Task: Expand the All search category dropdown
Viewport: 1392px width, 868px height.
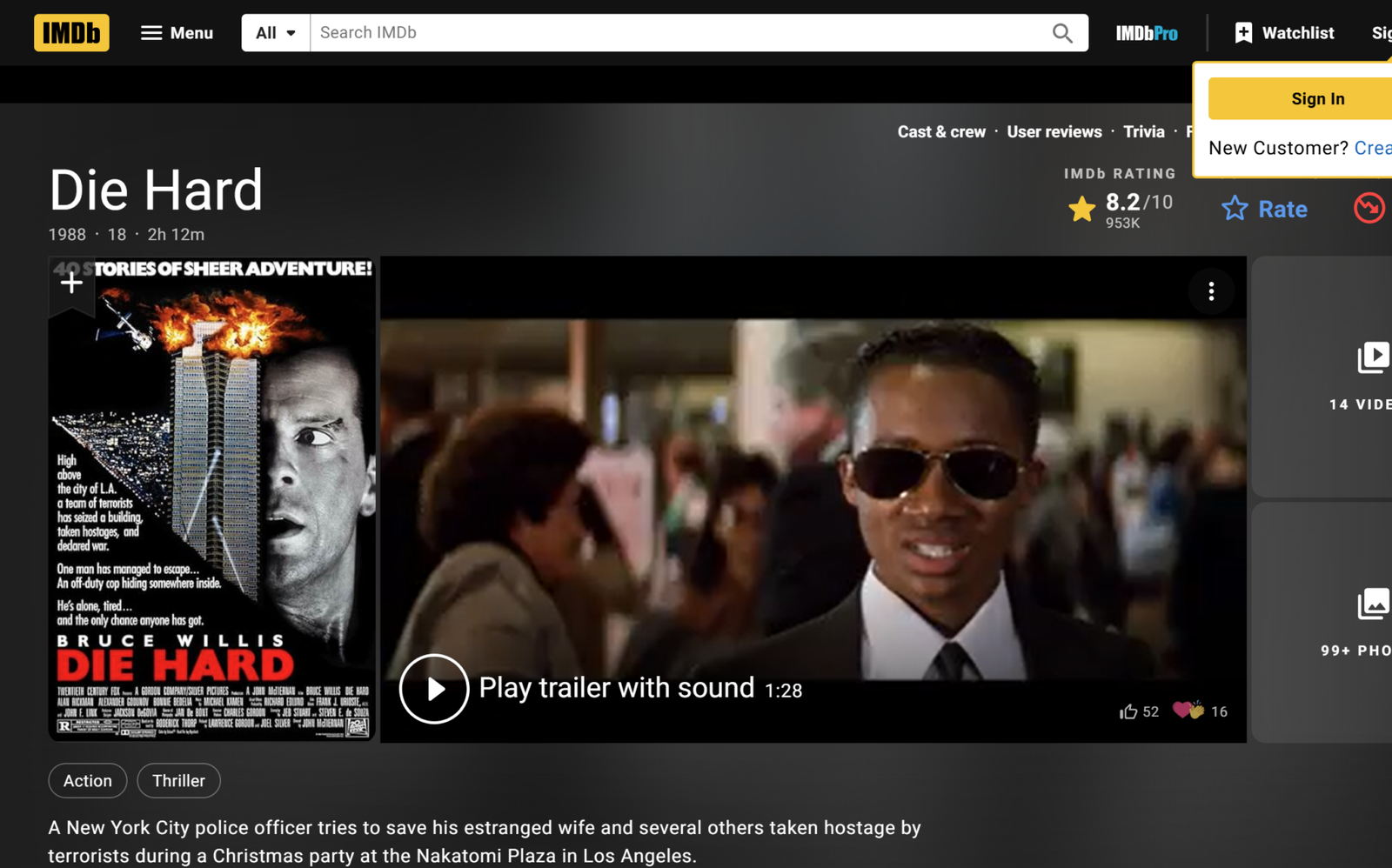Action: [276, 33]
